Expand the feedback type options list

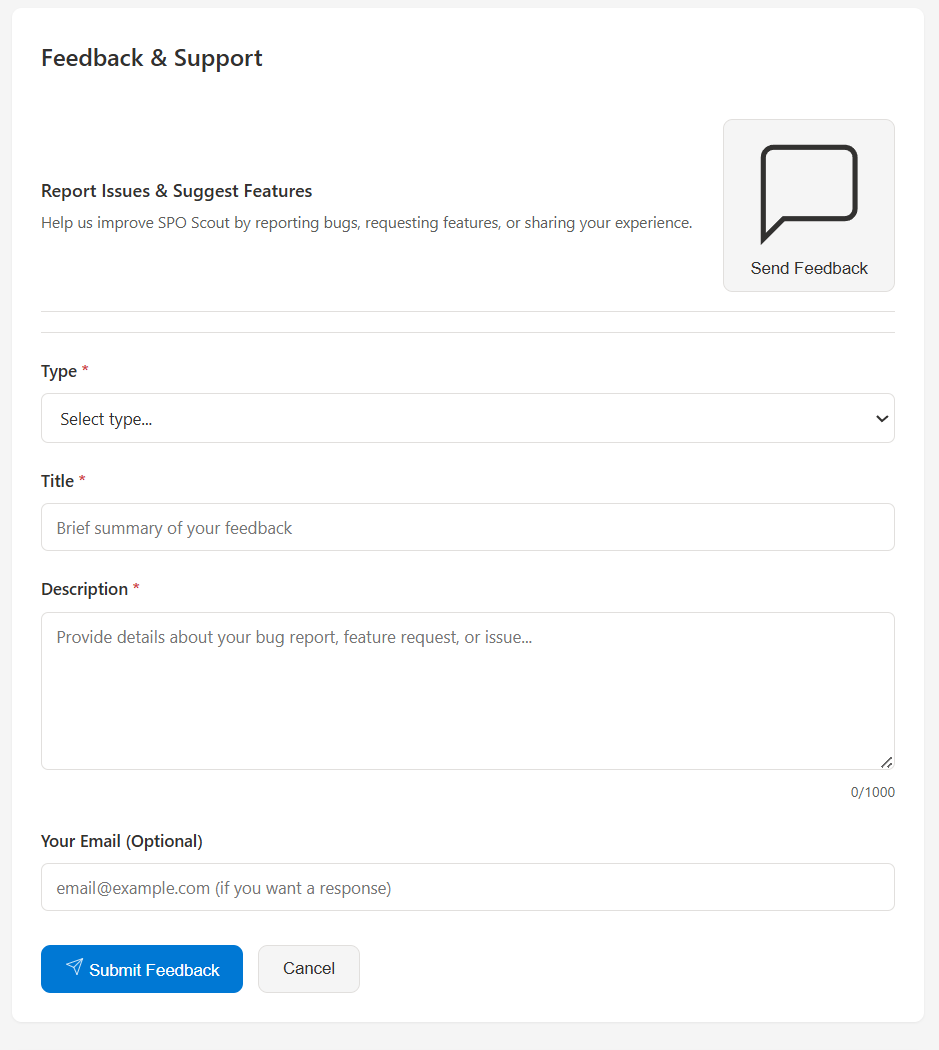coord(468,418)
